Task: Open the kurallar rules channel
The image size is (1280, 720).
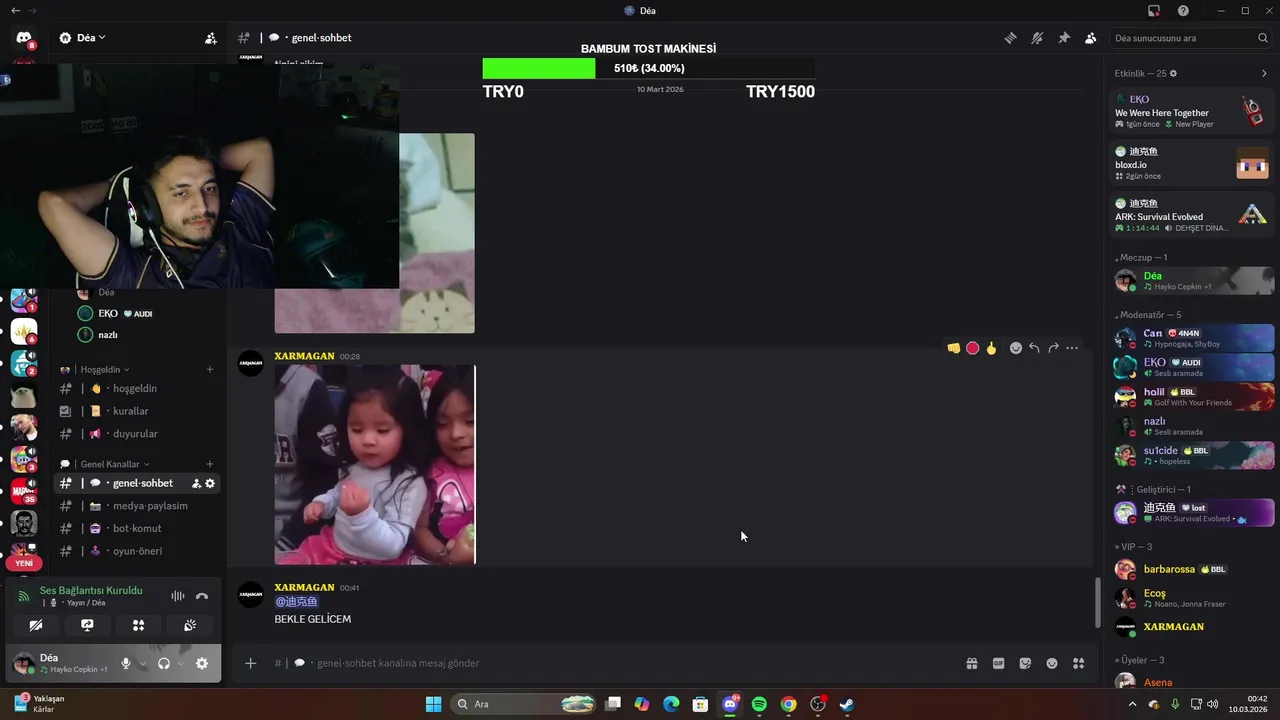Action: 137,411
